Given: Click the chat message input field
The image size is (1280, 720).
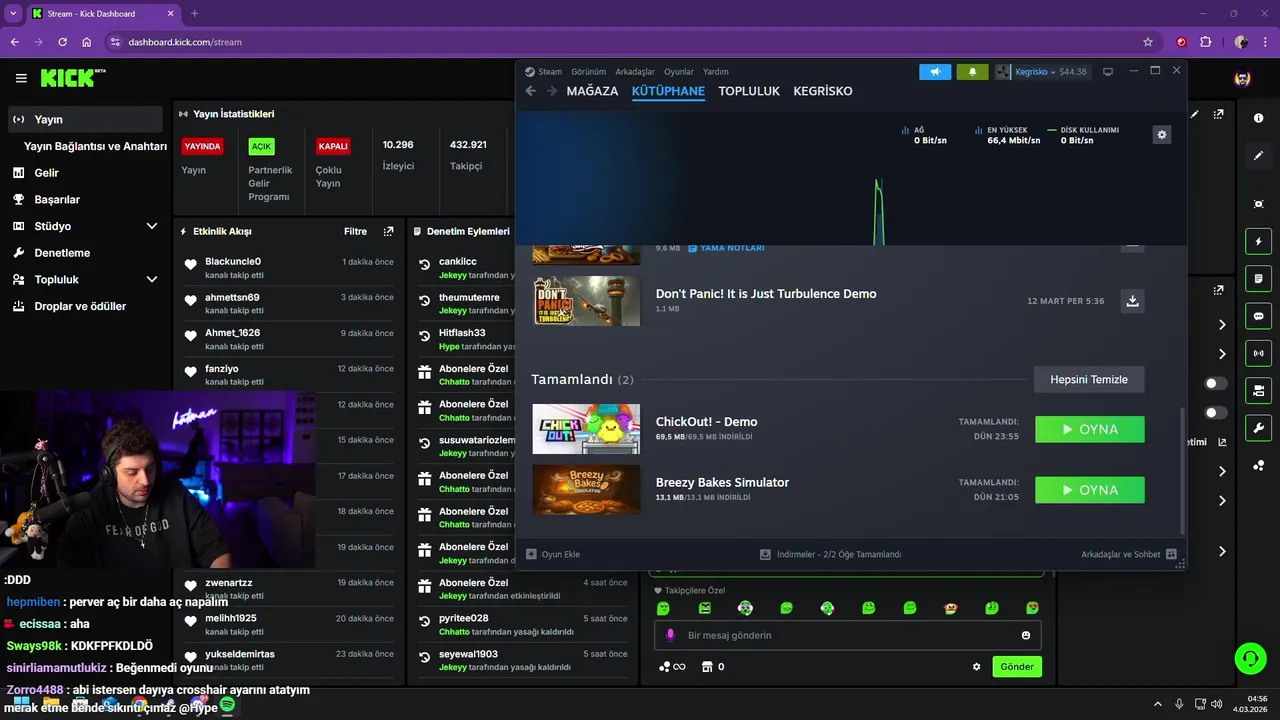Looking at the screenshot, I should pyautogui.click(x=848, y=635).
